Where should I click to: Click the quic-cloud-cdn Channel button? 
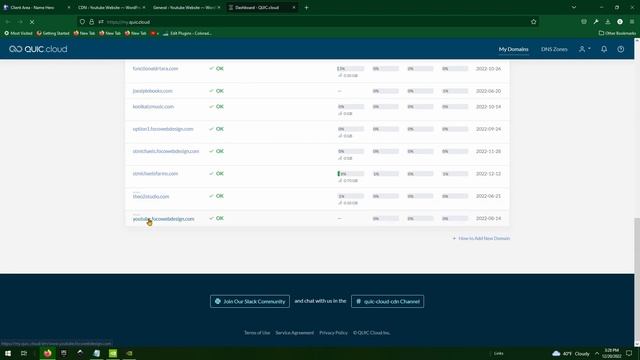(x=387, y=301)
